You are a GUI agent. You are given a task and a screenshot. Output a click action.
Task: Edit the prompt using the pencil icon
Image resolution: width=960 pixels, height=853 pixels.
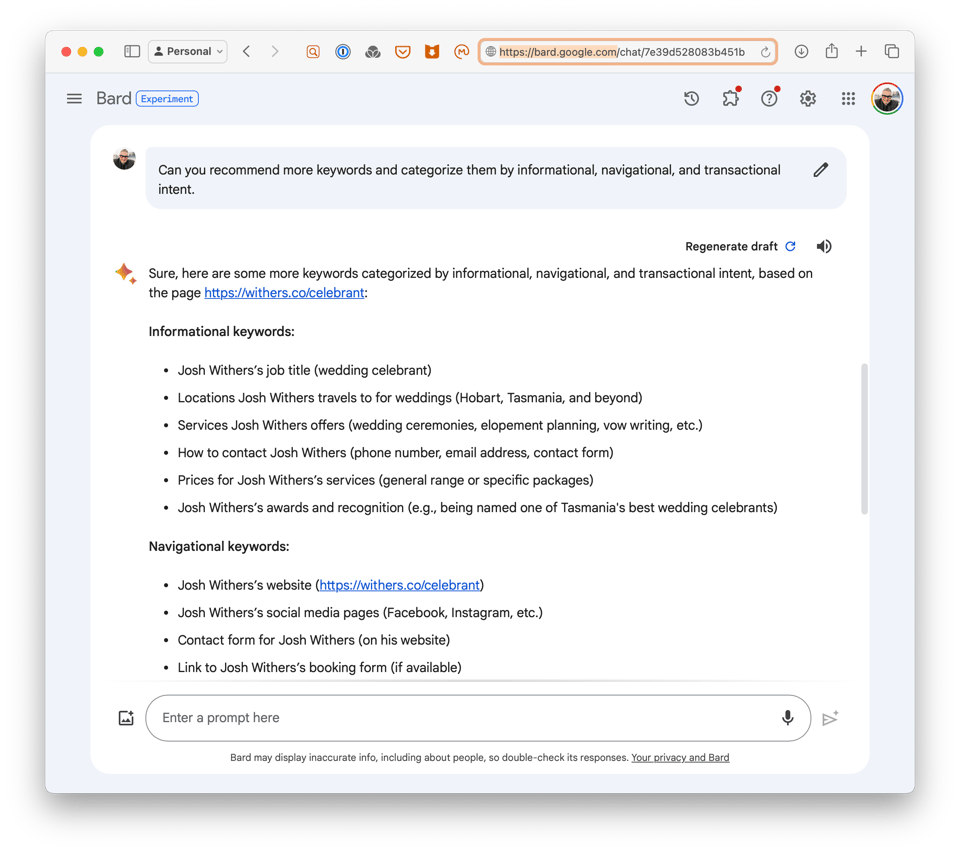(821, 170)
